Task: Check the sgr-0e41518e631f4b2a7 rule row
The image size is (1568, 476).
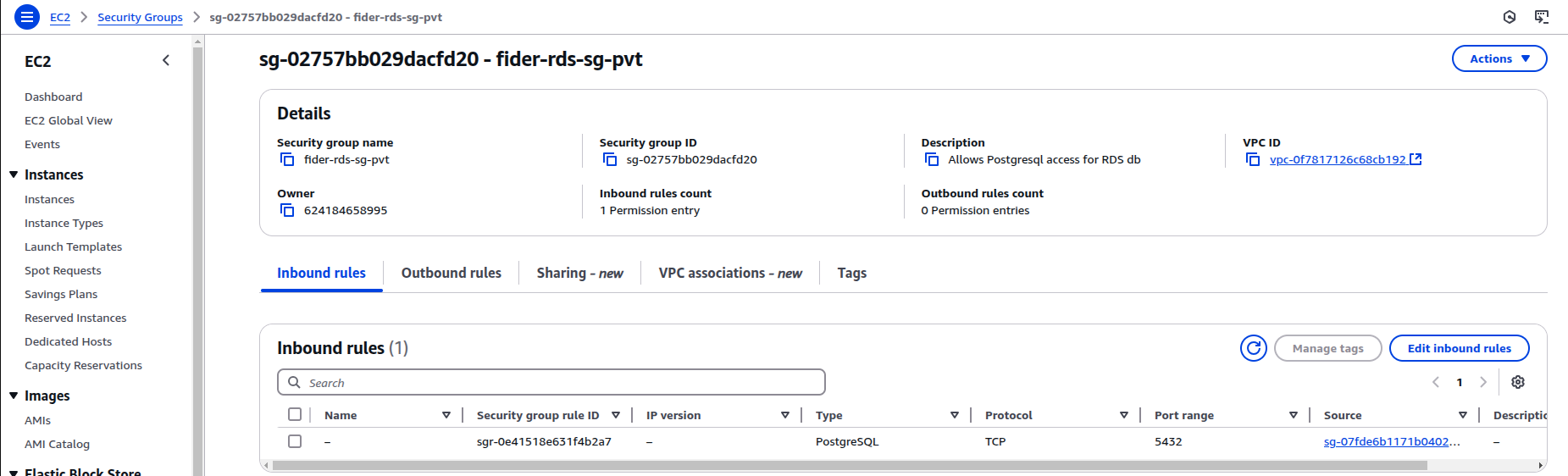Action: (295, 441)
